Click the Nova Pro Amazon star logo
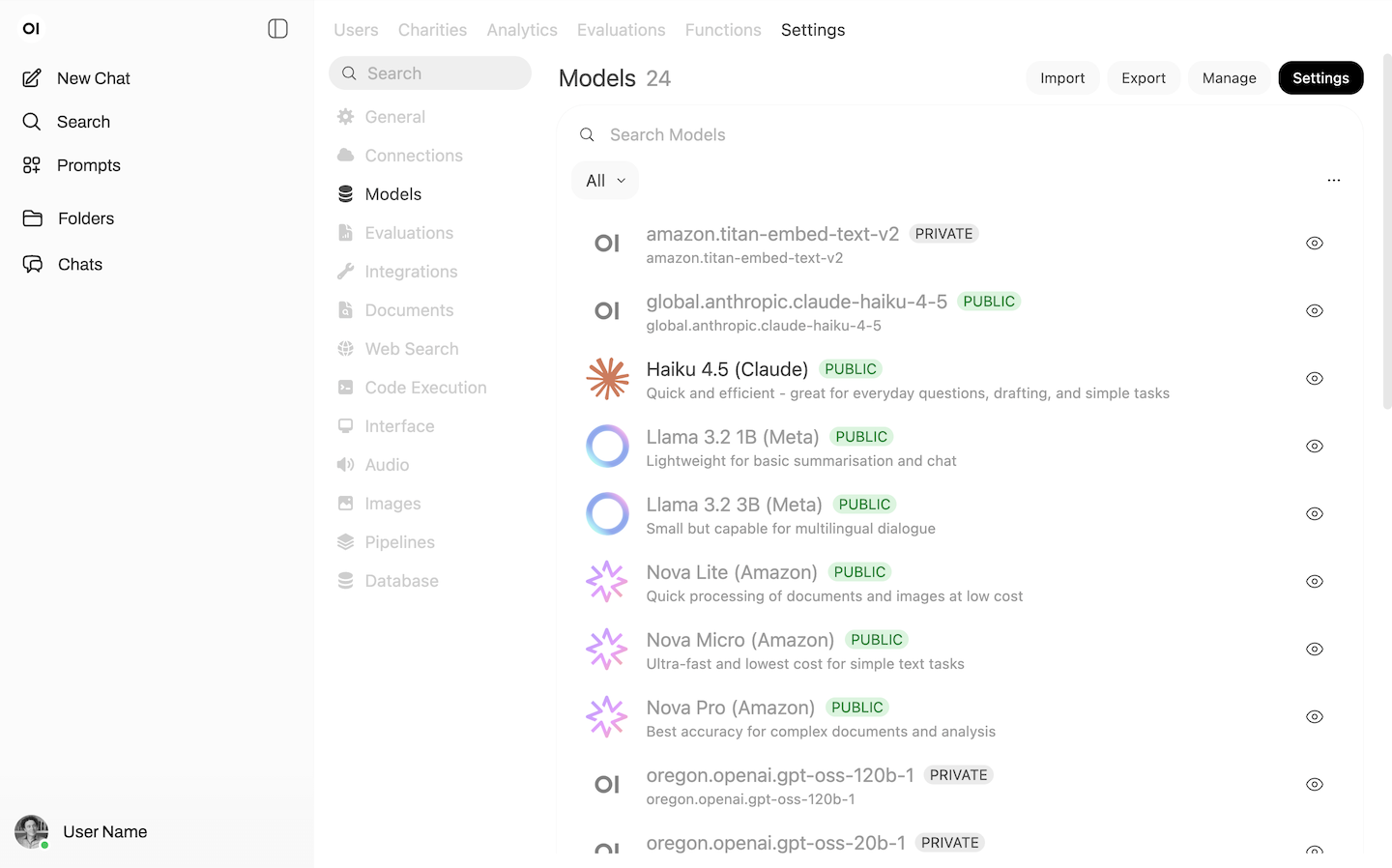Viewport: 1392px width, 868px height. [607, 717]
